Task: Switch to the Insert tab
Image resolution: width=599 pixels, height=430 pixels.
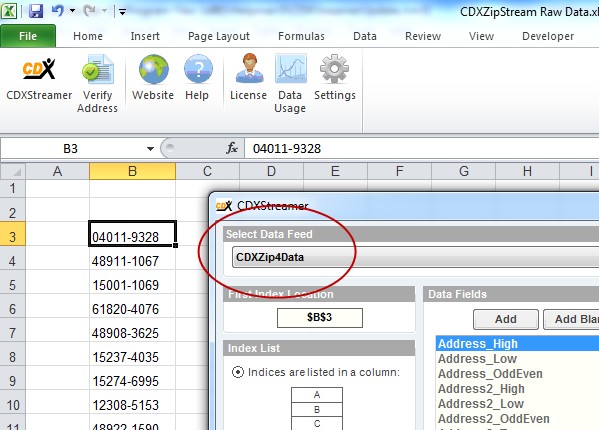Action: tap(145, 36)
